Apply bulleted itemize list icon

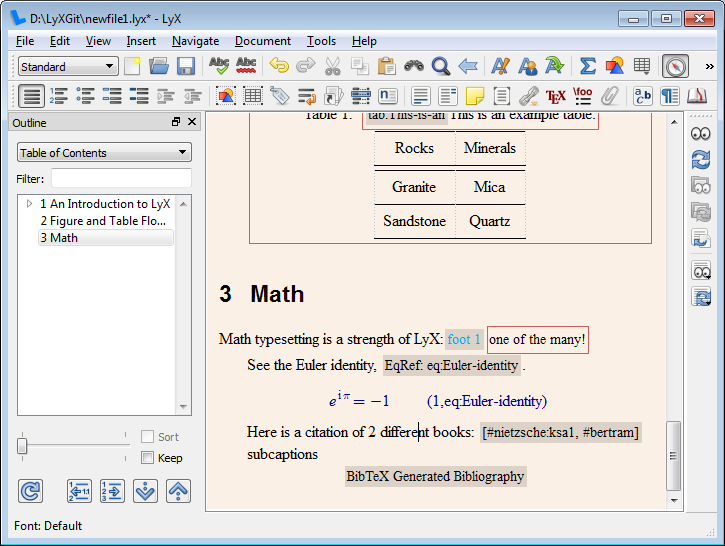pos(86,96)
